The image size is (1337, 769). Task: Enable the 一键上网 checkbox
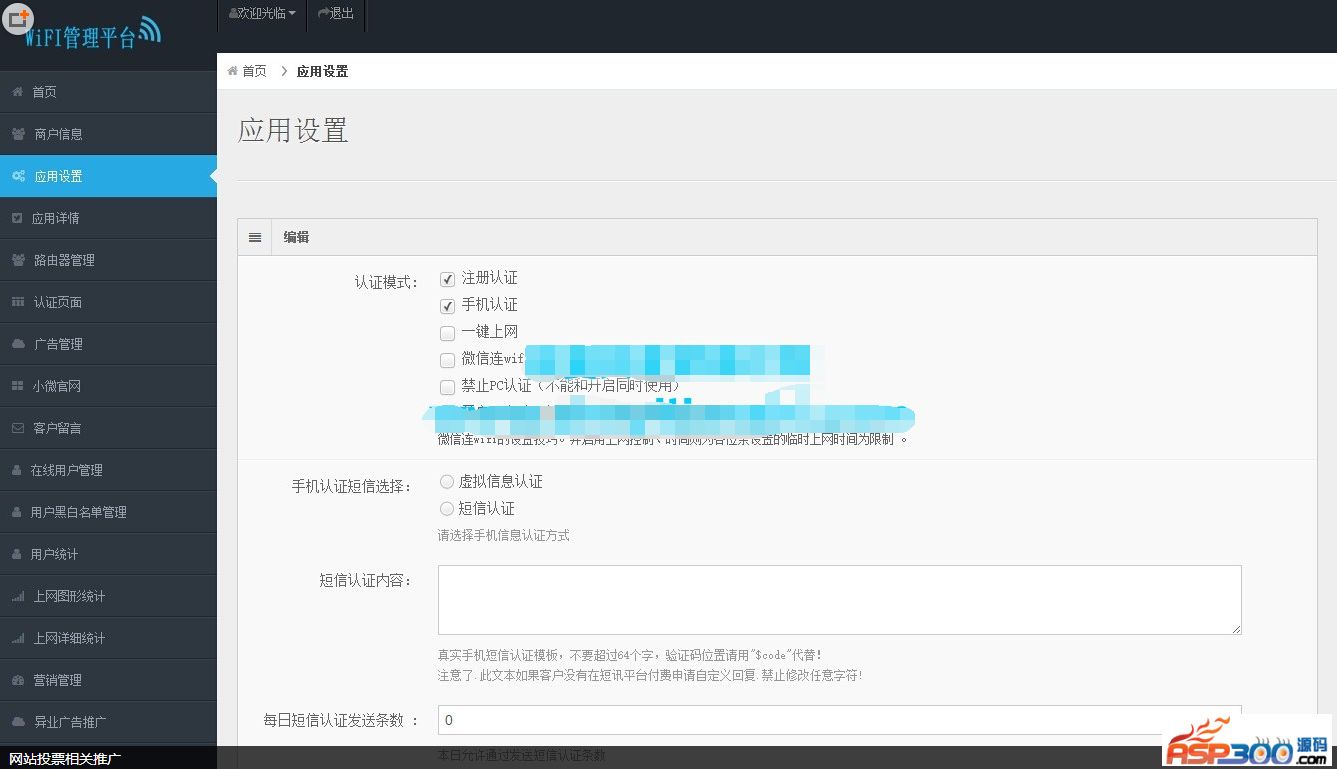click(x=447, y=333)
